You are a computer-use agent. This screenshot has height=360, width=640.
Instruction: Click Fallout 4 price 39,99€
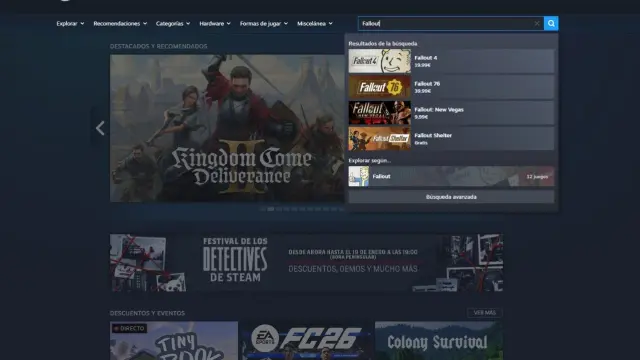click(422, 65)
